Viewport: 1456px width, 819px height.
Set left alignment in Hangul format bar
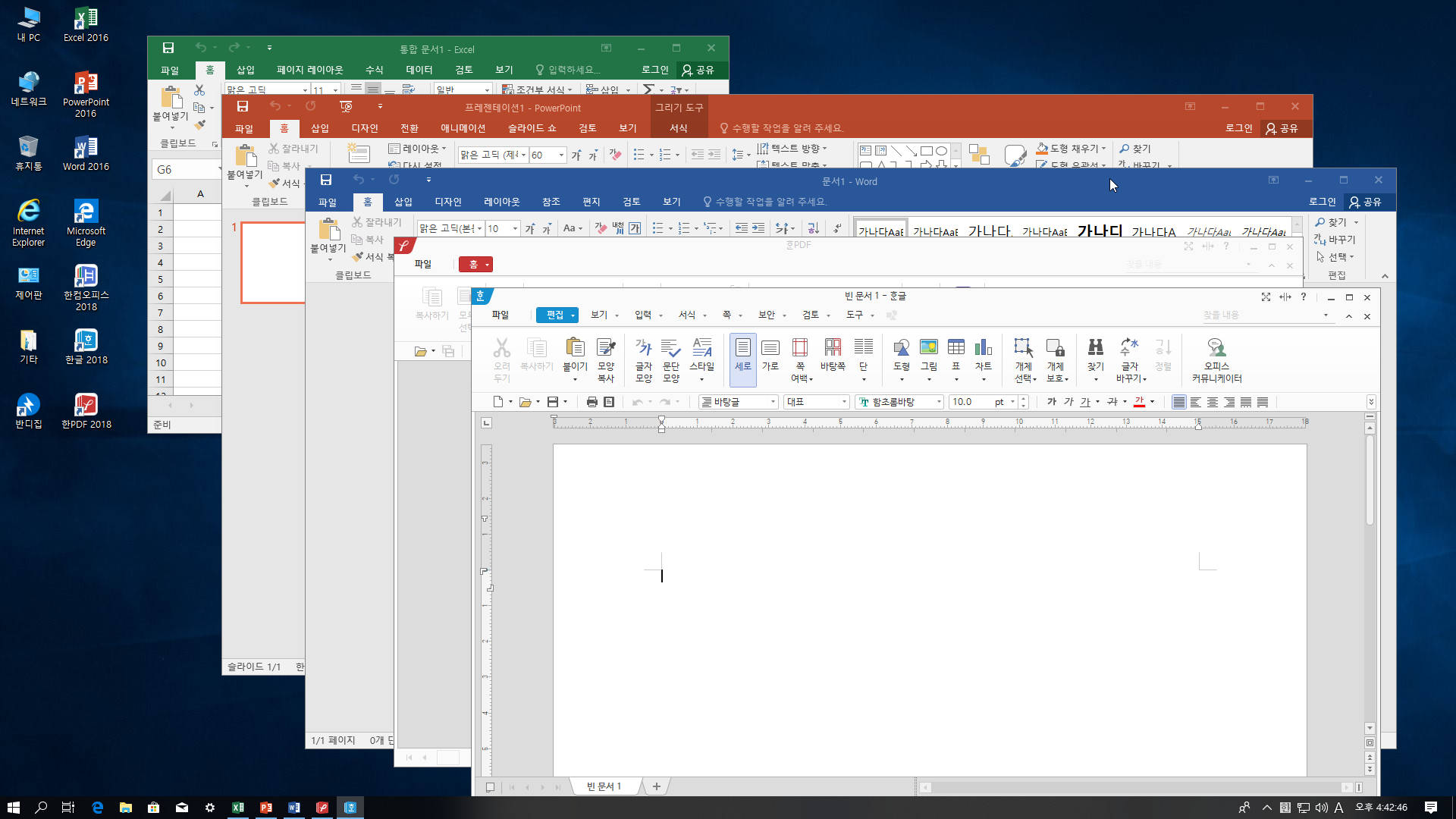coord(1196,402)
